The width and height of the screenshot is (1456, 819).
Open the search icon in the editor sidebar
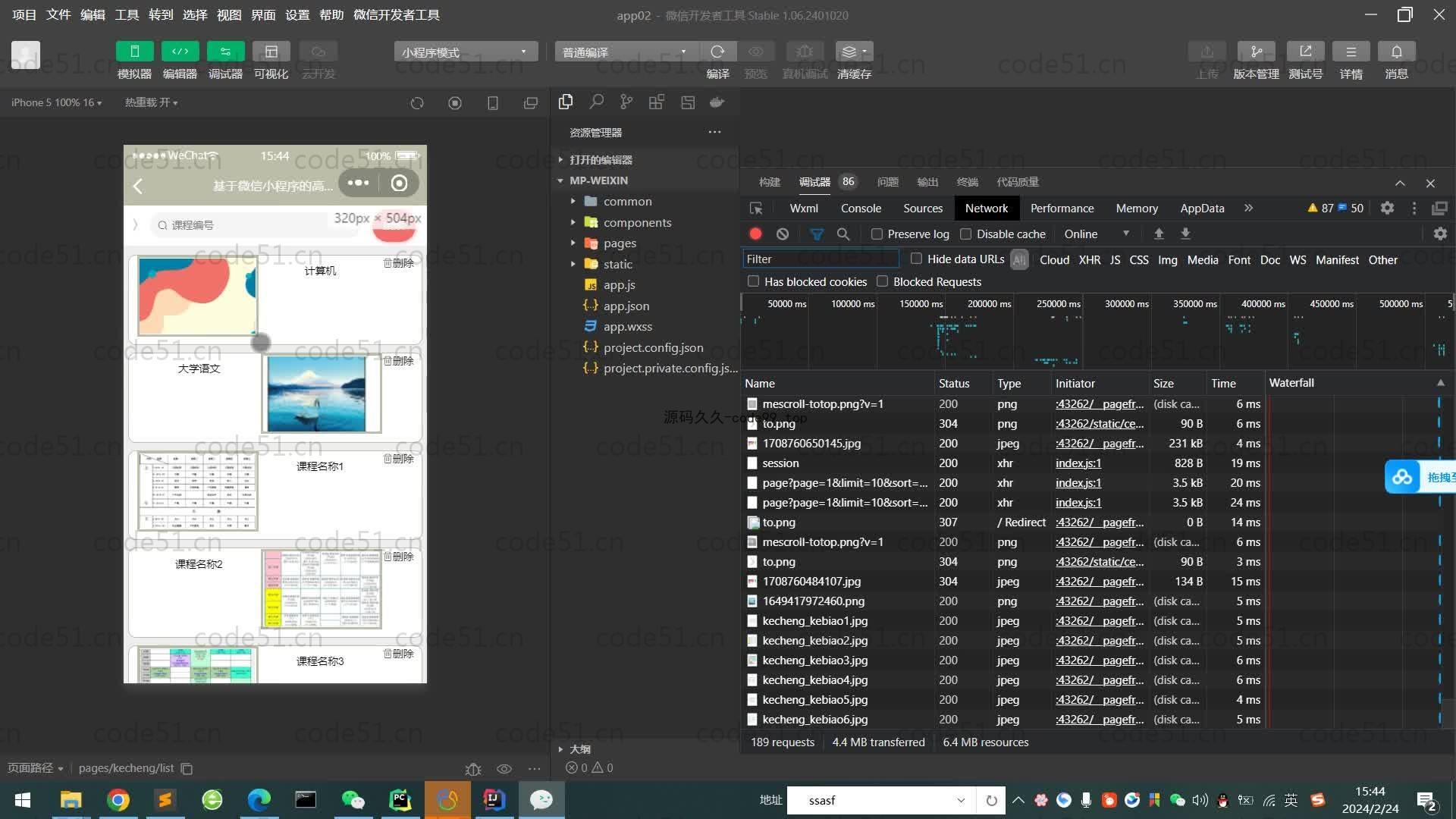coord(597,102)
